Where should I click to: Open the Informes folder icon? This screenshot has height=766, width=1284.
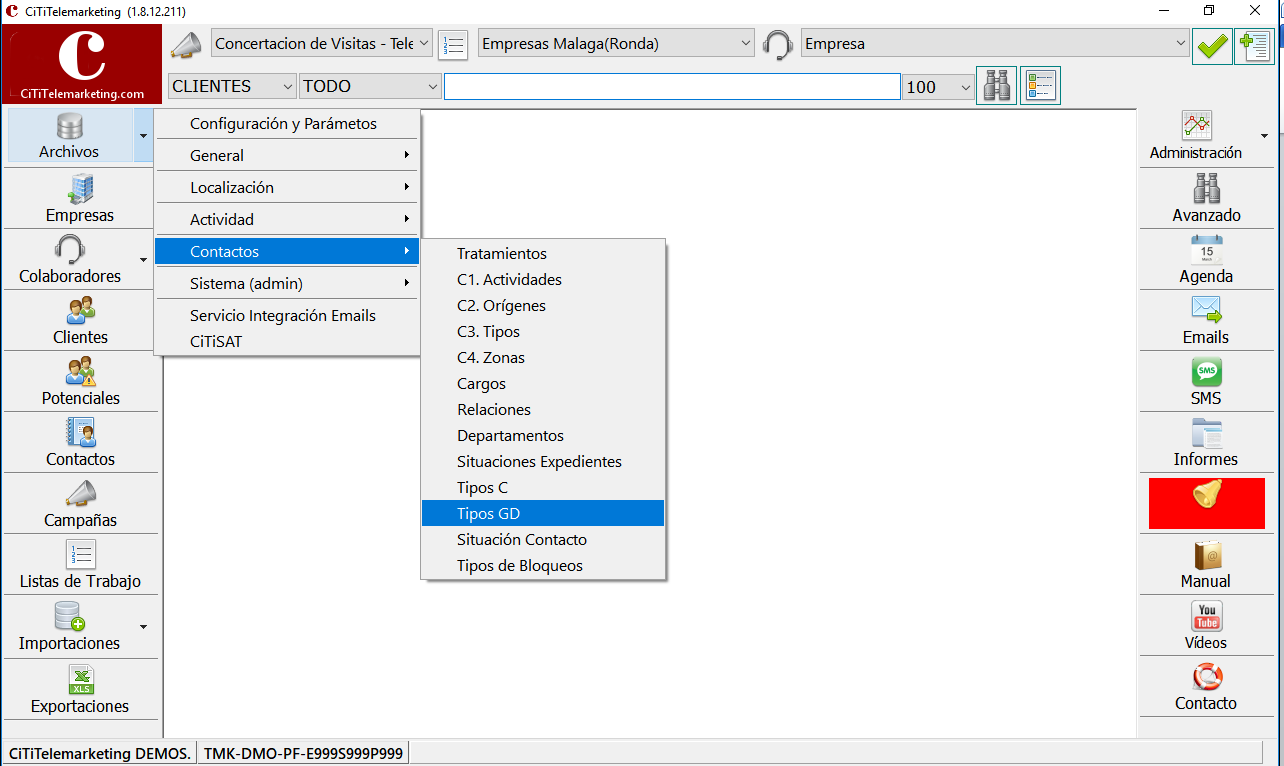pos(1206,433)
